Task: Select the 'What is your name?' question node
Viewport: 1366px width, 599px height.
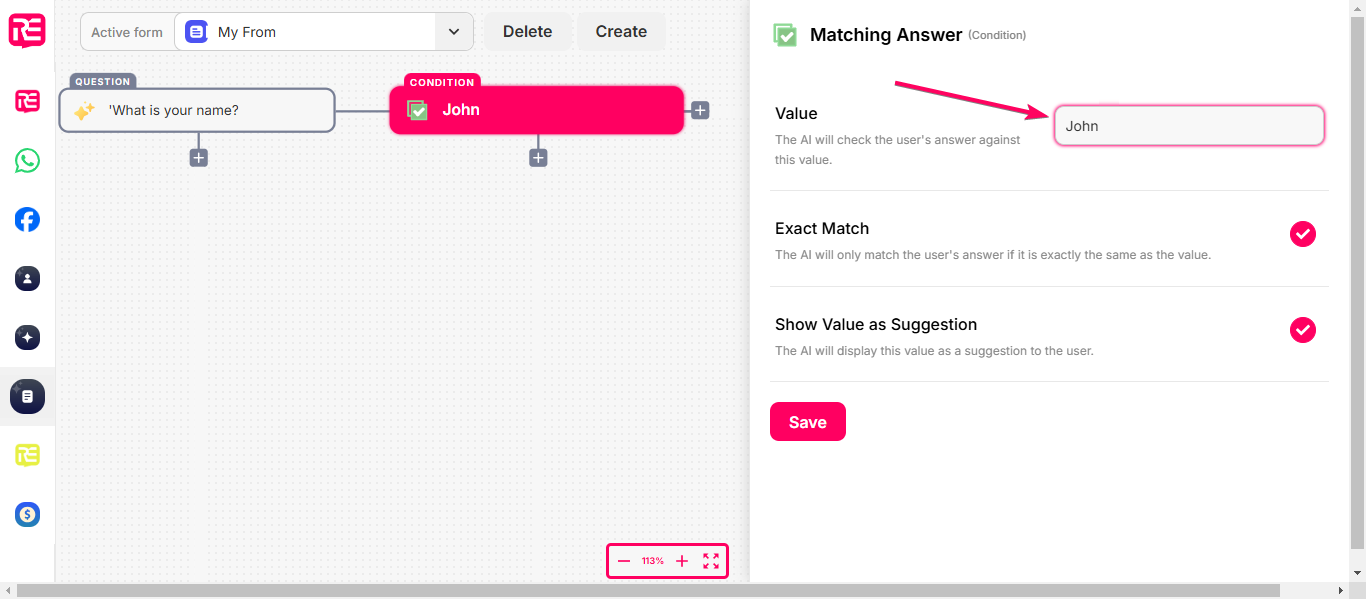Action: point(197,110)
